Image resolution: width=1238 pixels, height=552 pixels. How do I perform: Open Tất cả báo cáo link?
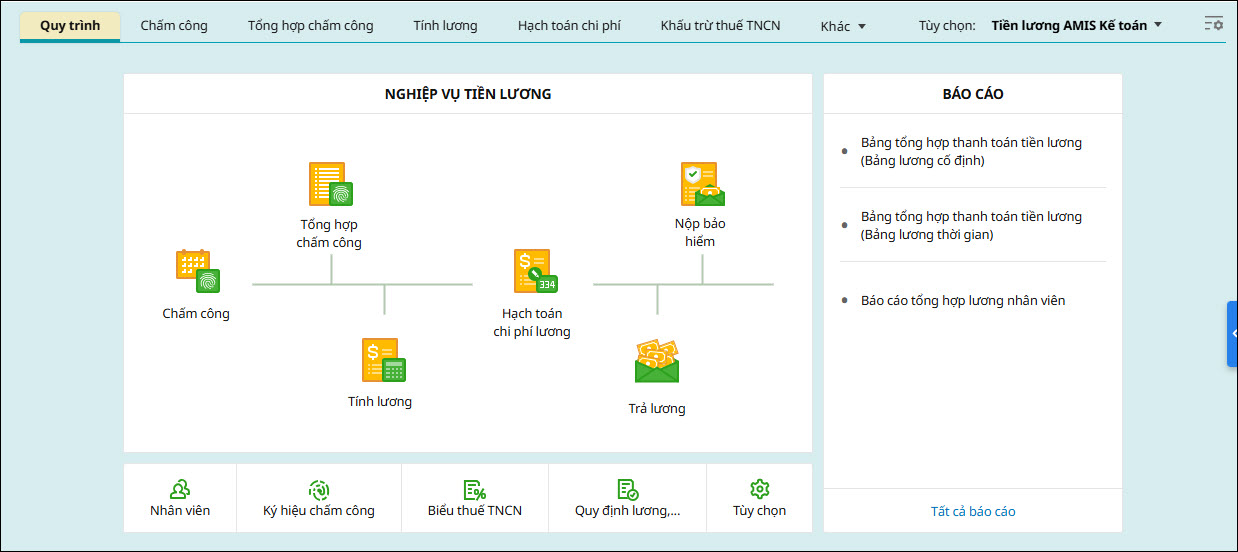tap(973, 511)
